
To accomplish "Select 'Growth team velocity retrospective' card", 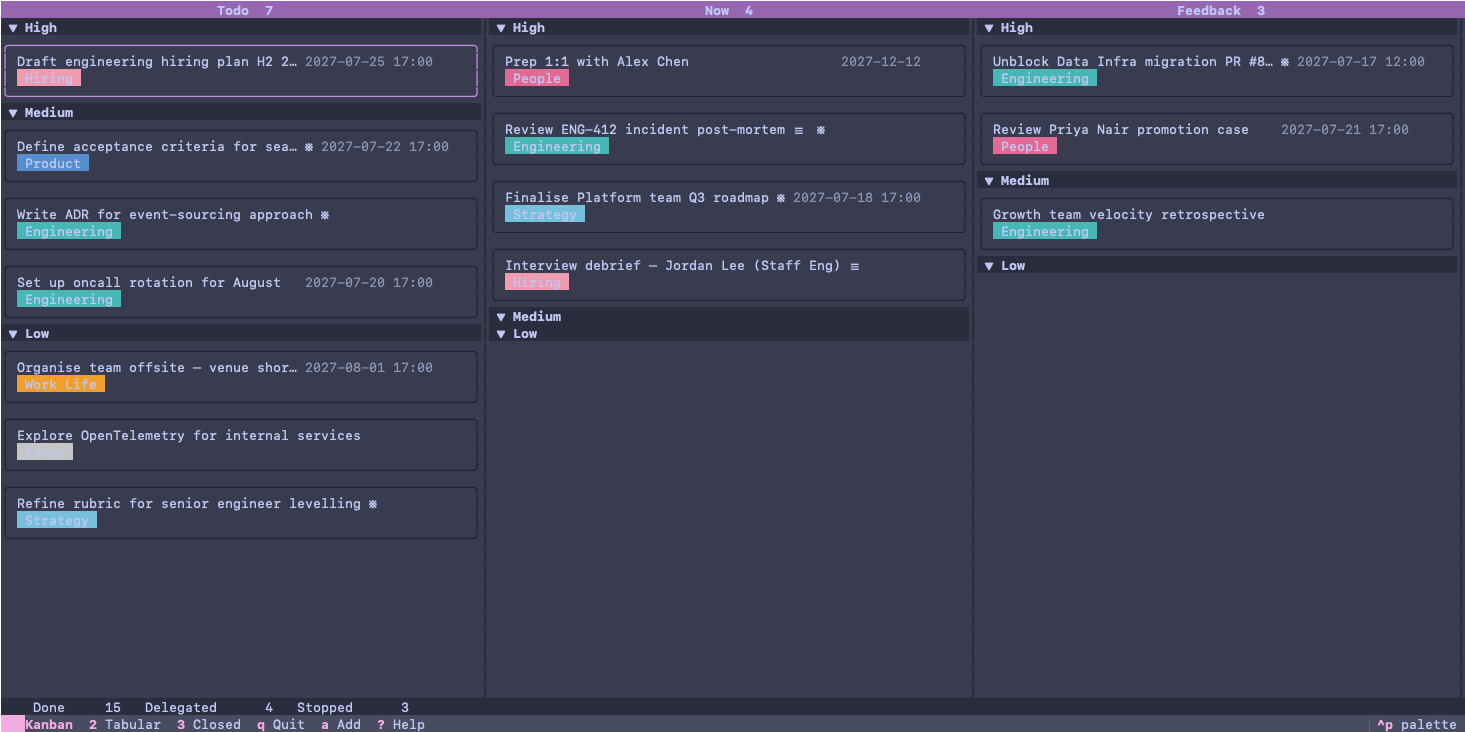I will (1217, 223).
